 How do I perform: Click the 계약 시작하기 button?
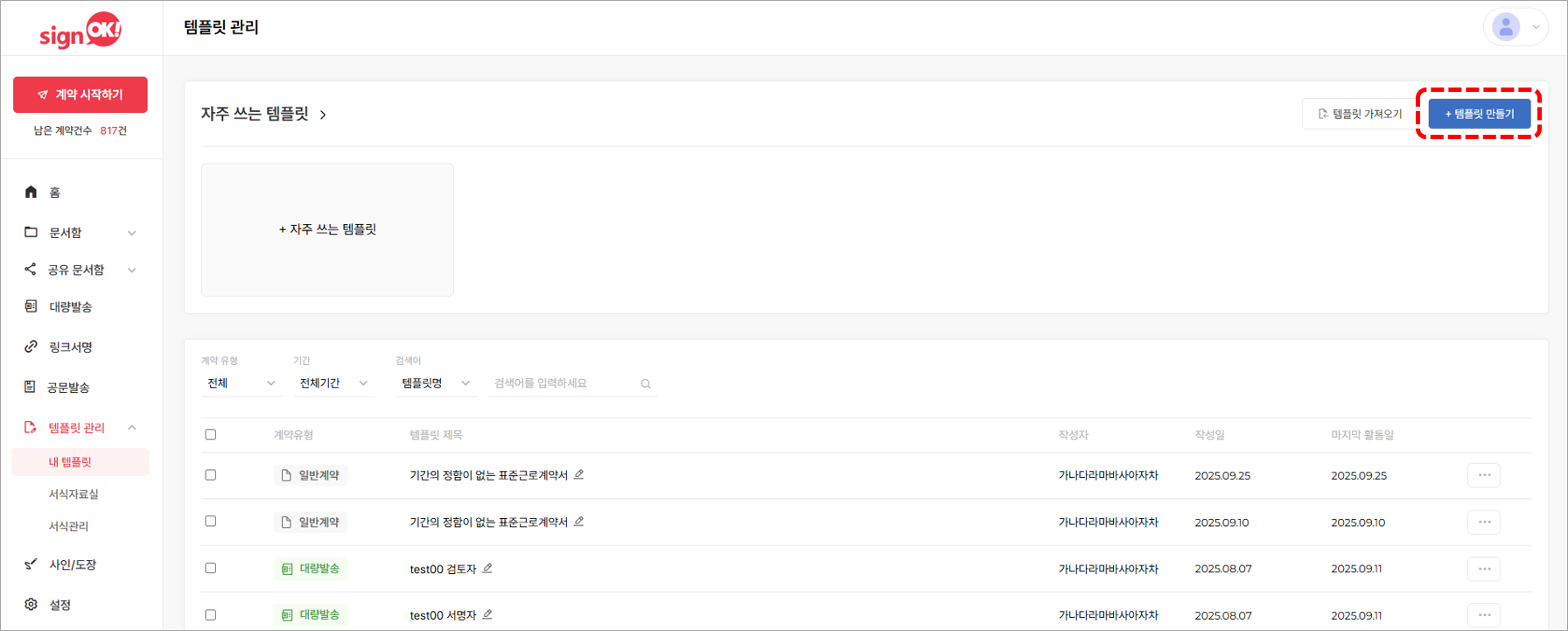80,95
